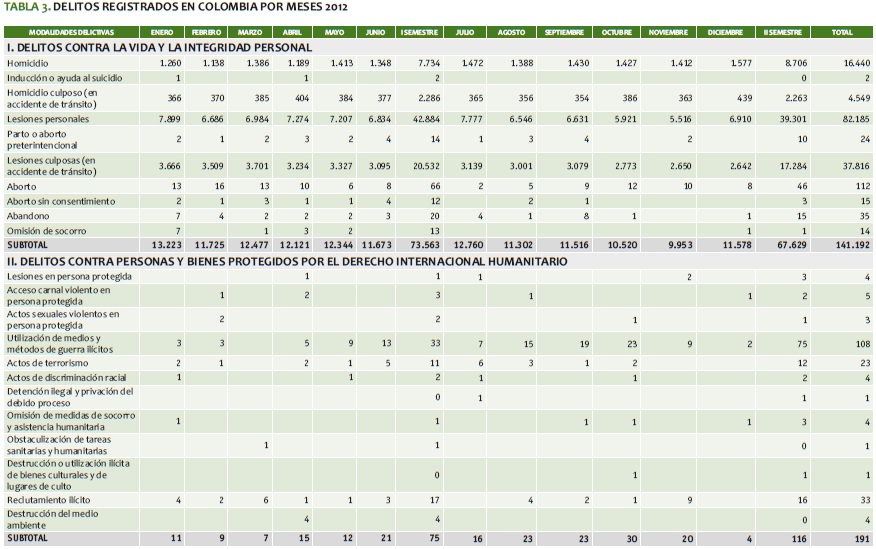Image resolution: width=876 pixels, height=549 pixels.
Task: Select the Homicidio row label
Action: (29, 62)
